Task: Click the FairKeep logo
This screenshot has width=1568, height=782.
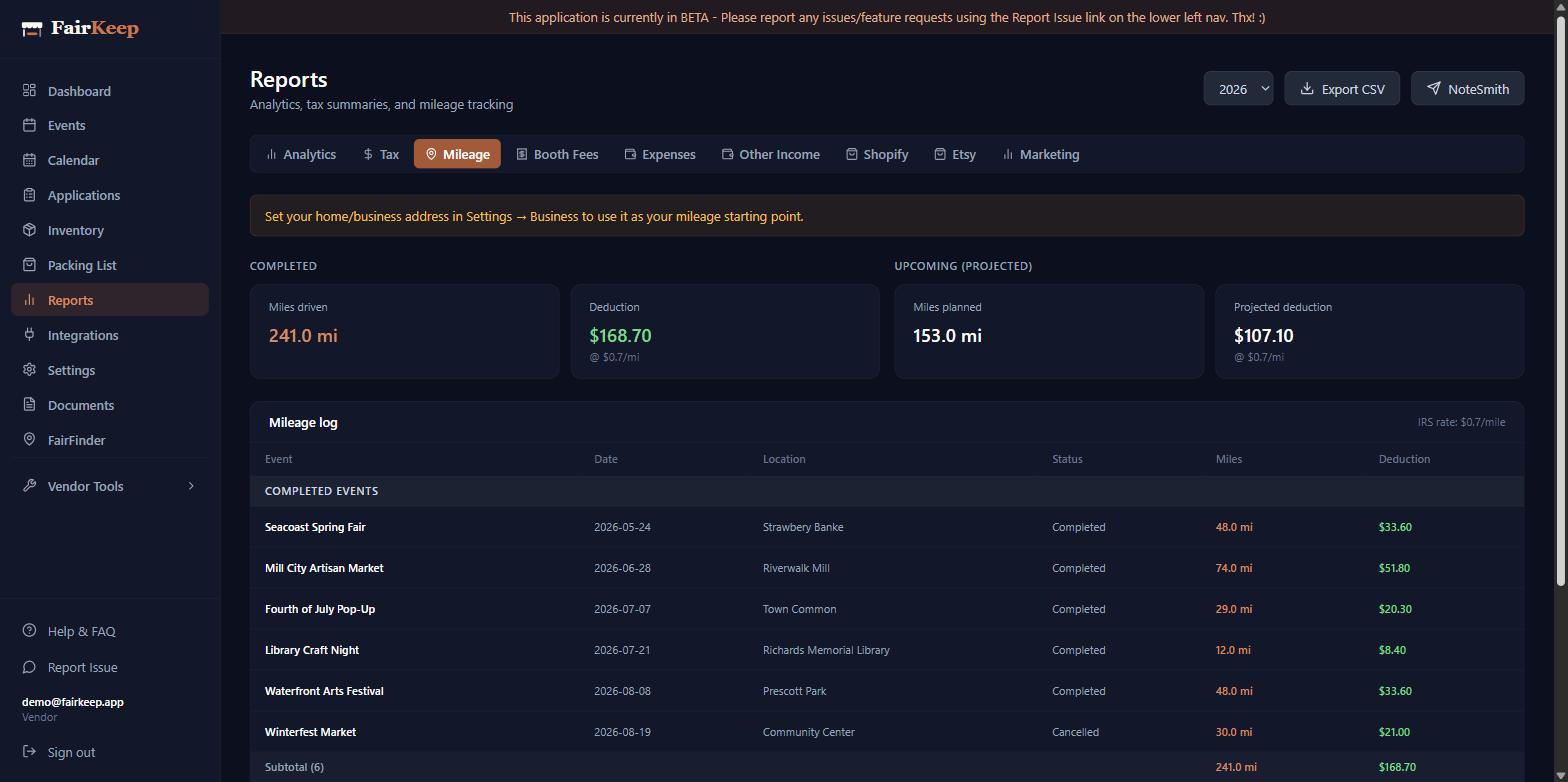Action: point(80,28)
